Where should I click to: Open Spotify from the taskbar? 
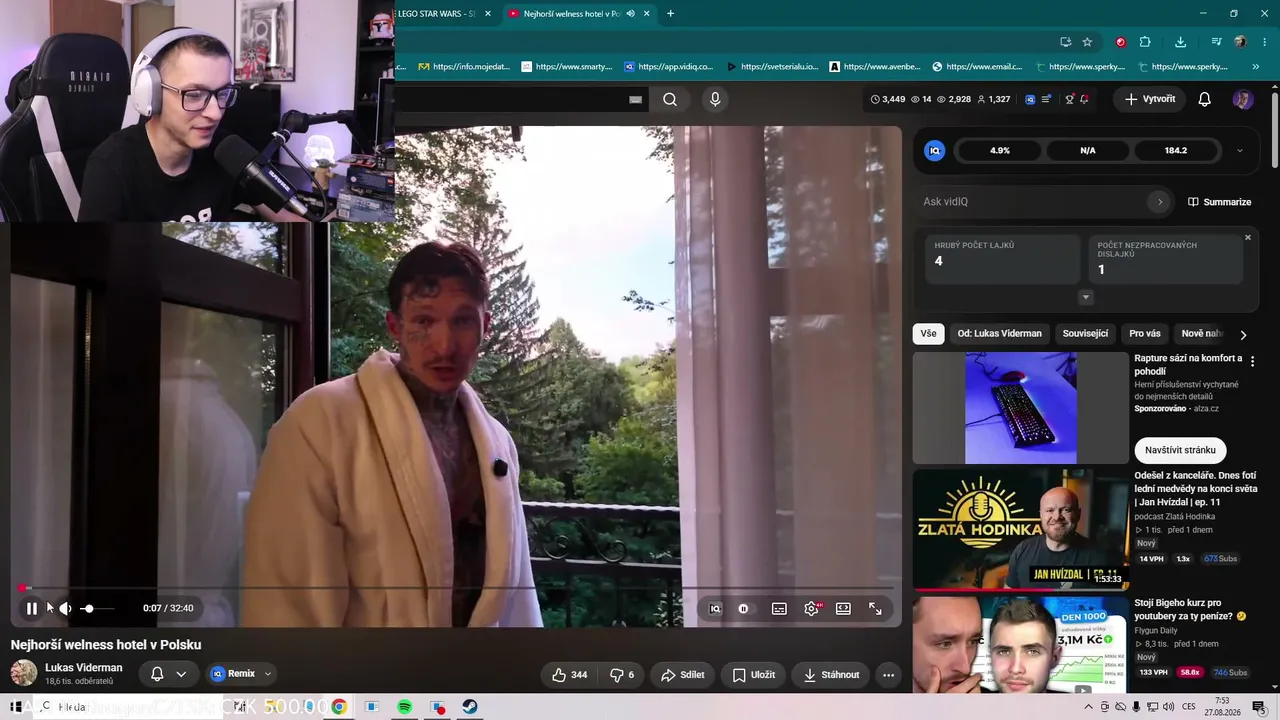pos(405,707)
